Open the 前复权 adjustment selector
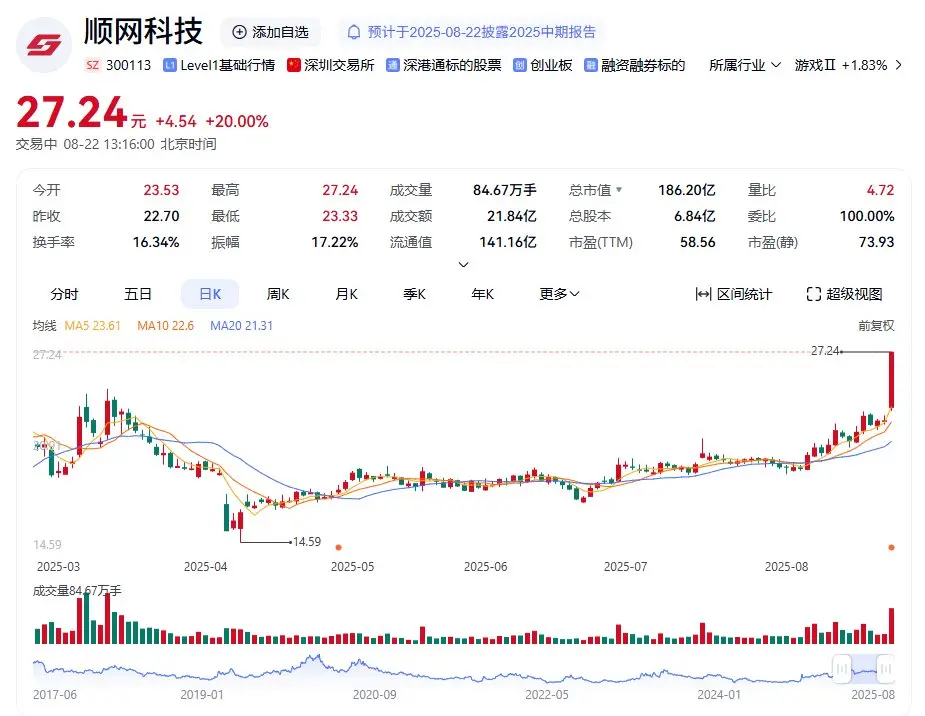This screenshot has width=925, height=716. coord(876,326)
